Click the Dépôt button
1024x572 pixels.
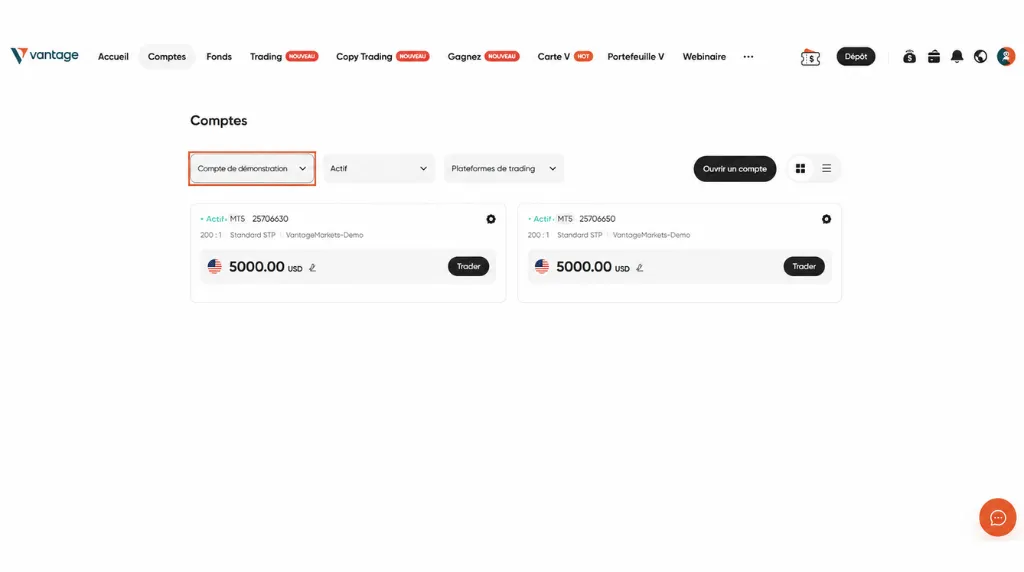pos(856,57)
